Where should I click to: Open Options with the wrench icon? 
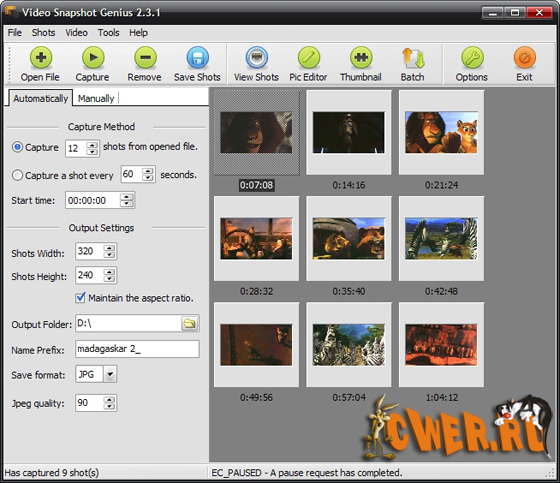472,58
